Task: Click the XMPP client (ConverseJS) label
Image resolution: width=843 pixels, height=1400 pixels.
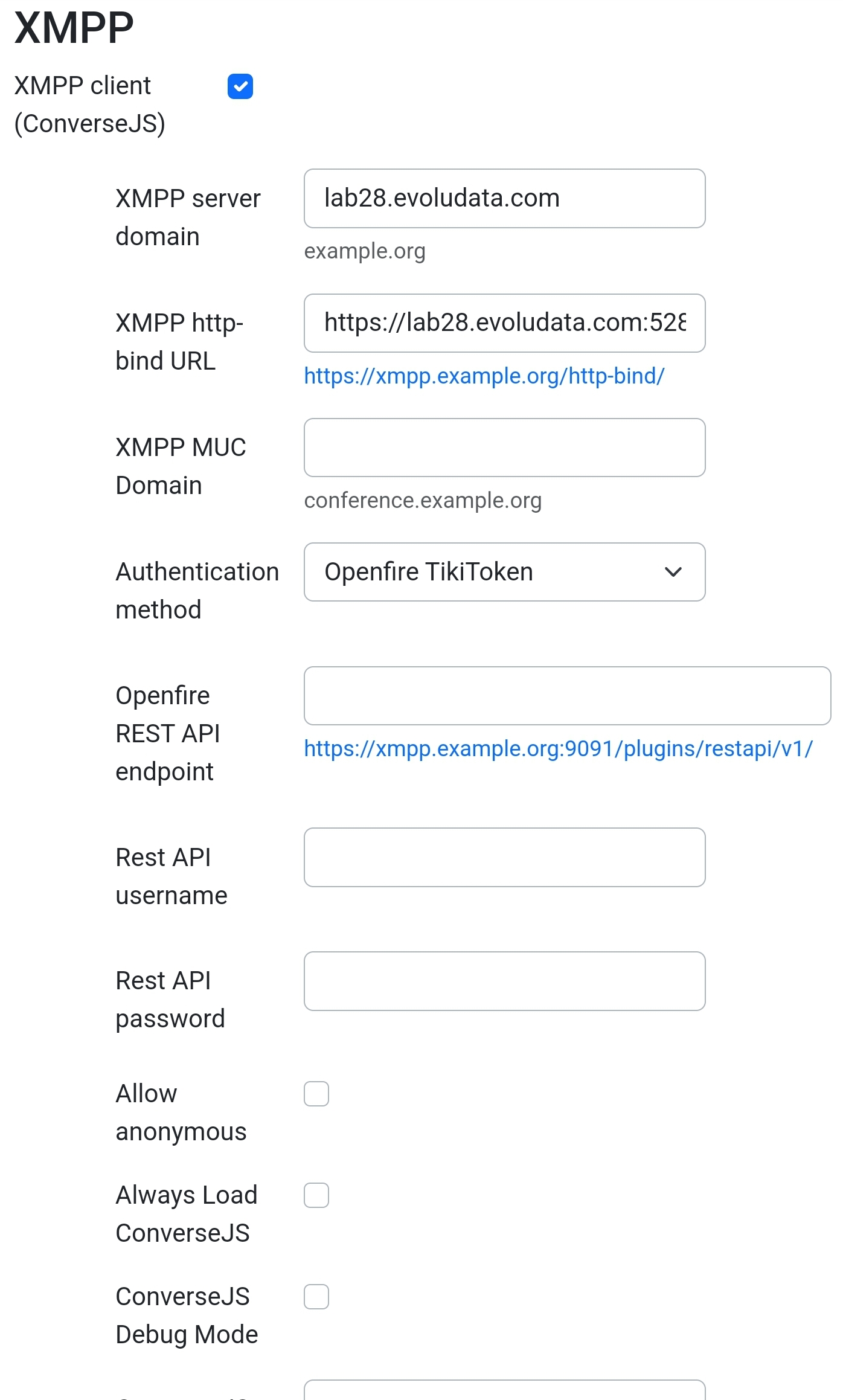Action: point(90,104)
